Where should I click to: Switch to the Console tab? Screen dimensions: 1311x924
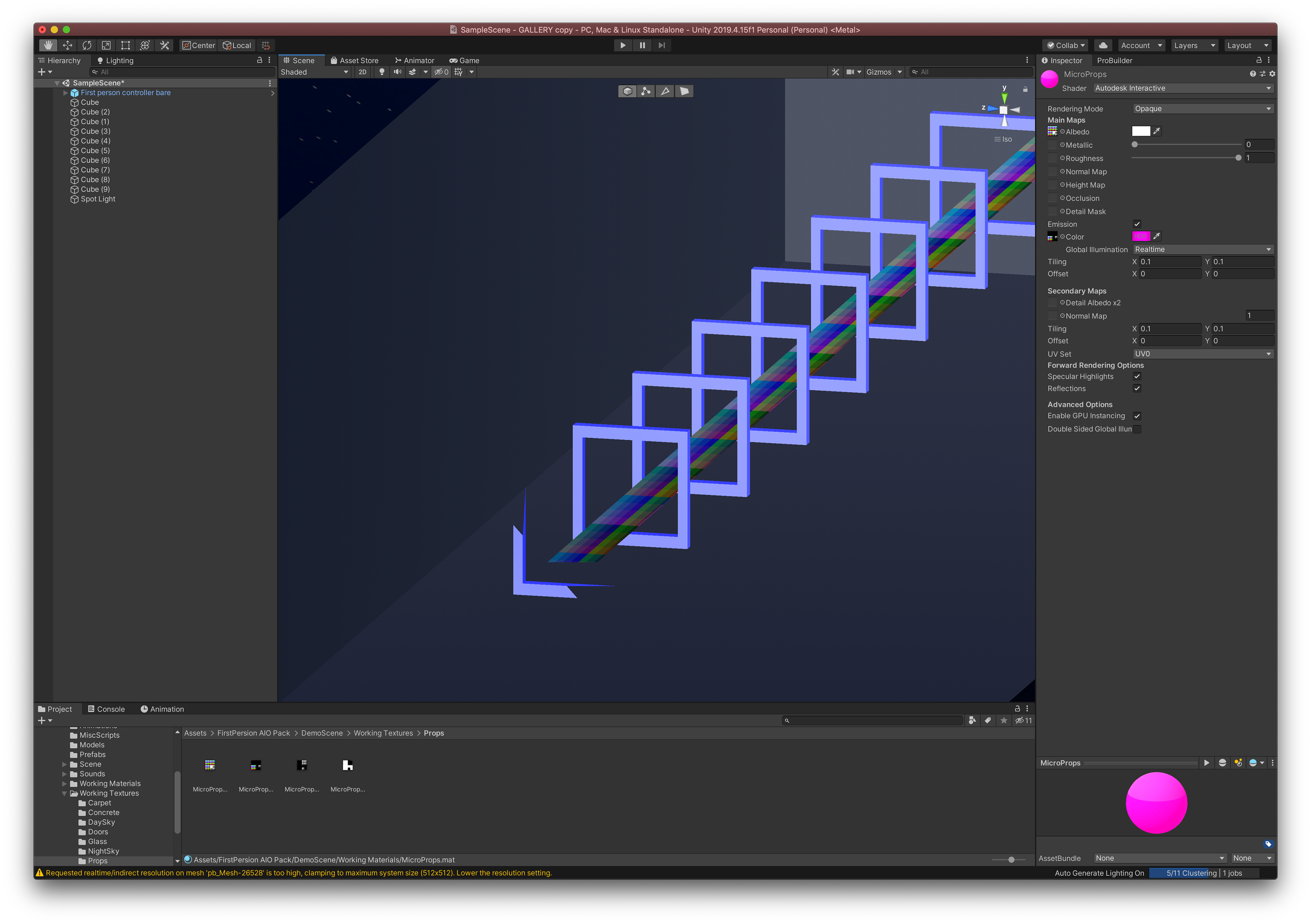106,709
